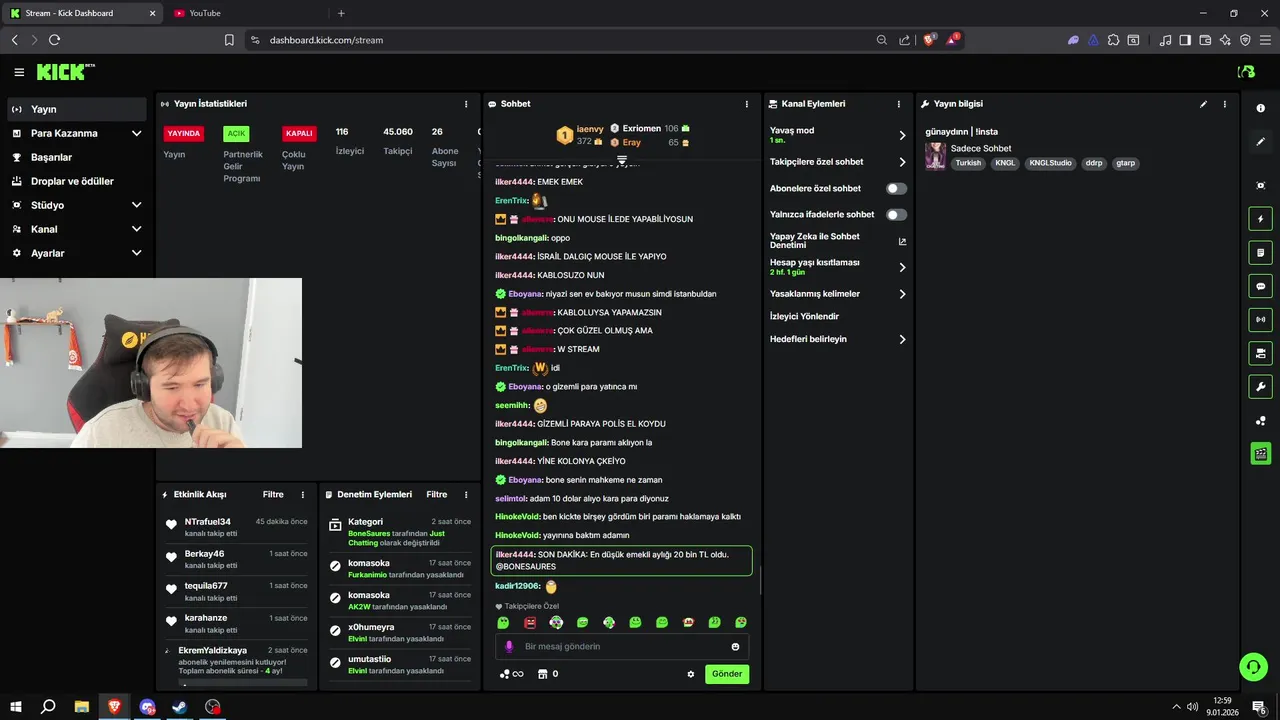1280x720 pixels.
Task: Open the profile avatar at top right
Action: point(1246,72)
